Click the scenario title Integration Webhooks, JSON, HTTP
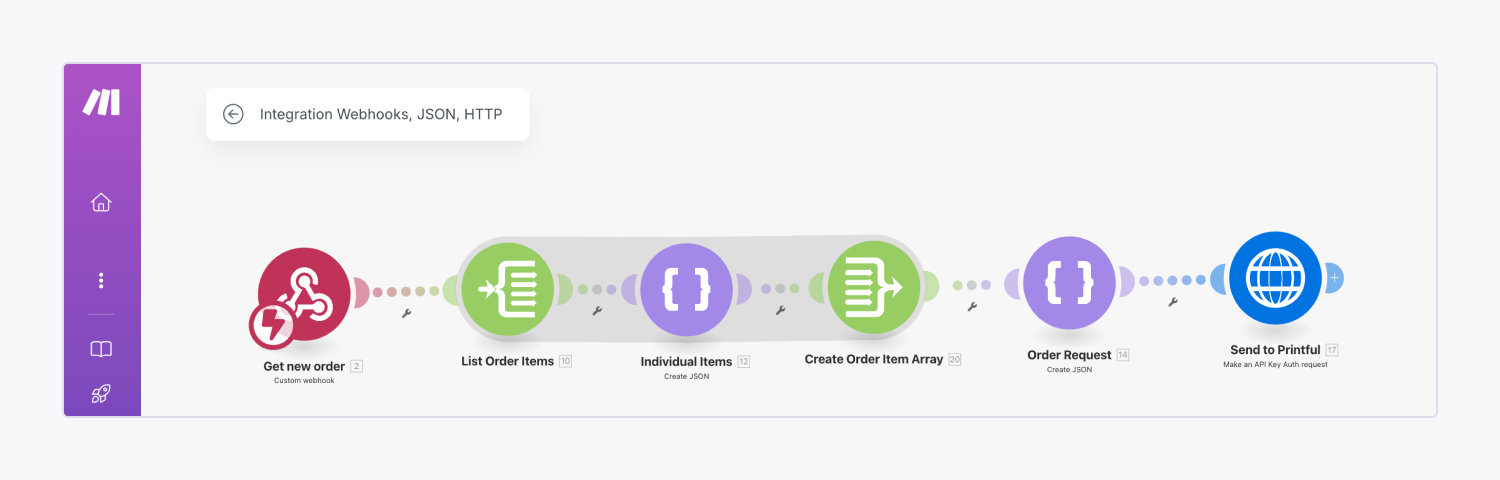Image resolution: width=1500 pixels, height=480 pixels. [x=381, y=114]
